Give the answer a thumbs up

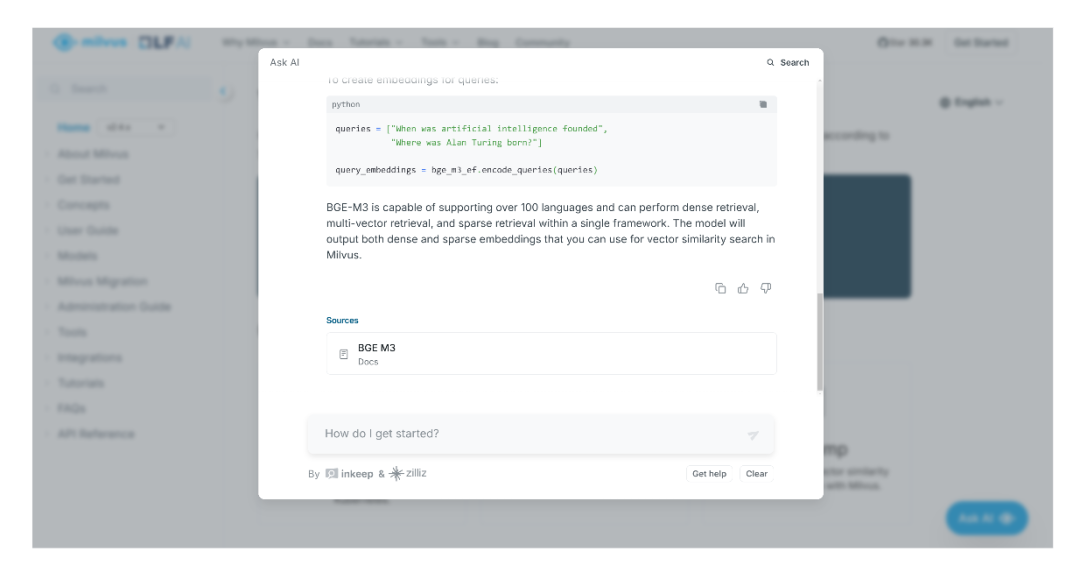(x=743, y=288)
